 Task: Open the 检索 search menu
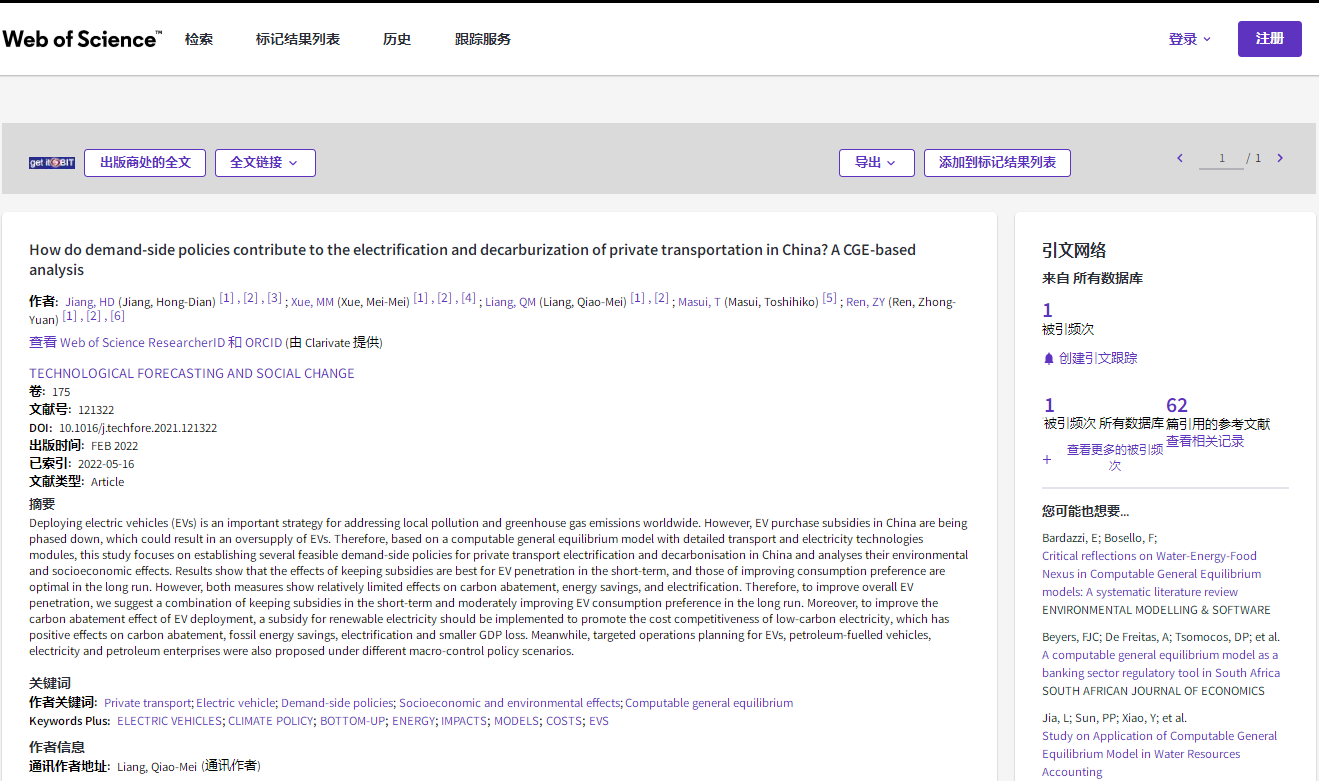(x=199, y=39)
